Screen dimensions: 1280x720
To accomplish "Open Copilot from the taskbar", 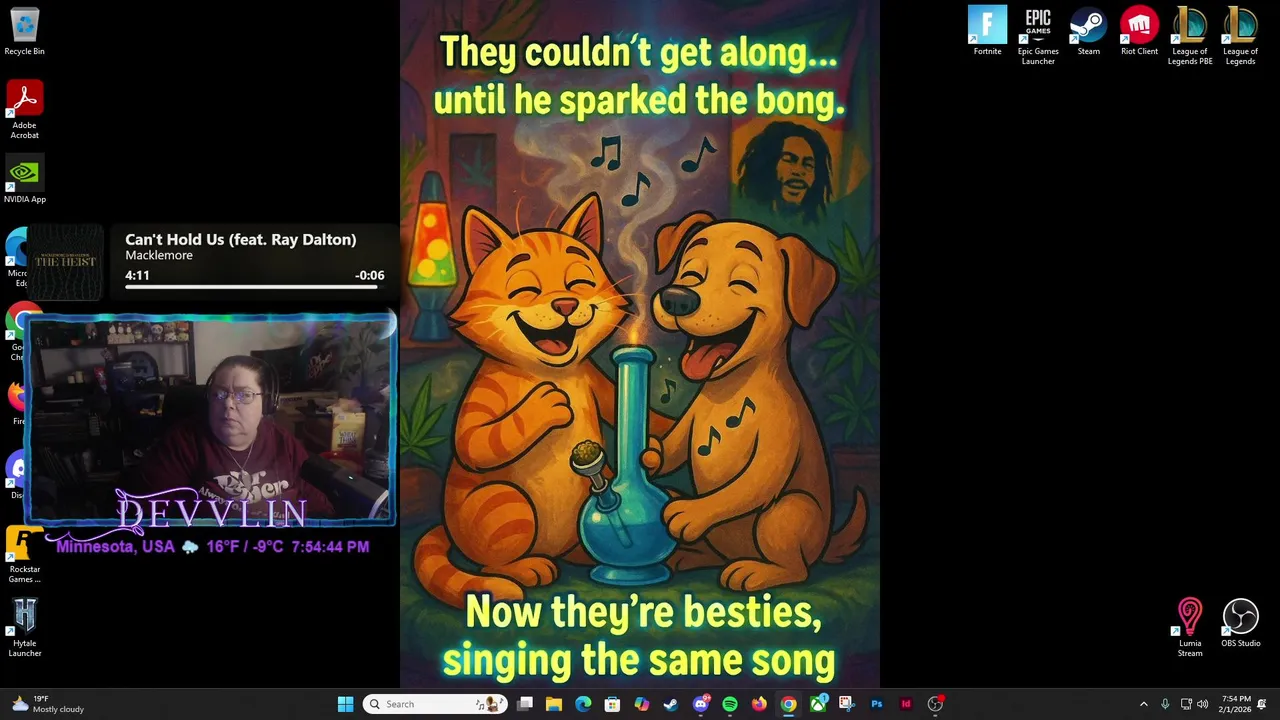I will click(x=642, y=704).
